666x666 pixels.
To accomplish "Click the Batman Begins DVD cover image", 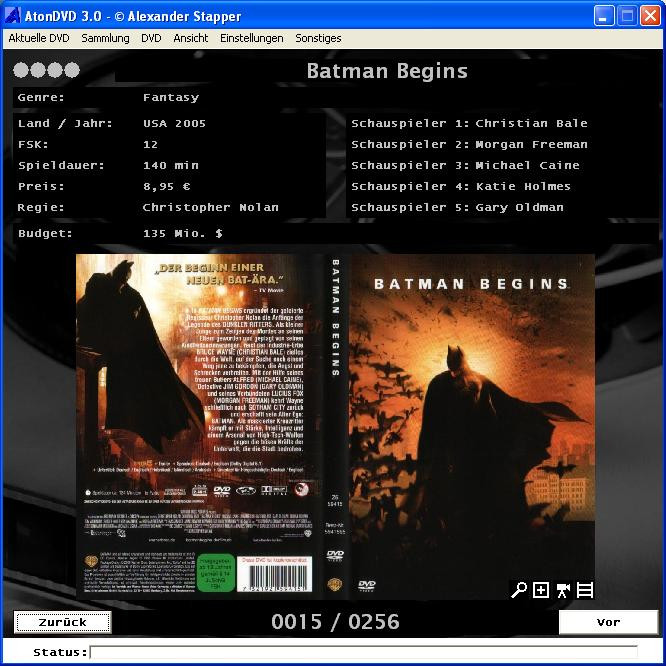I will 335,427.
